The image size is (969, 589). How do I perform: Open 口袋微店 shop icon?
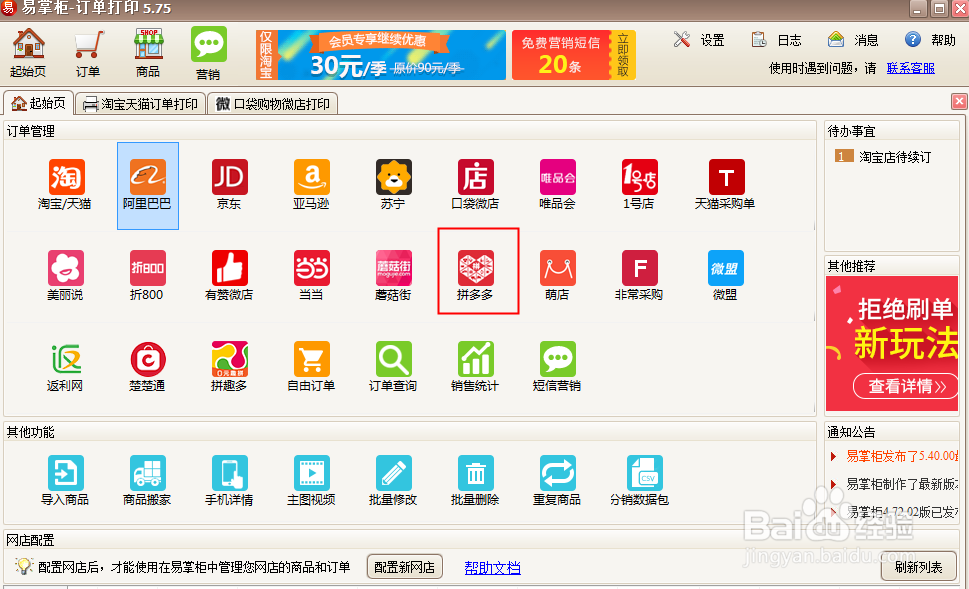click(475, 185)
